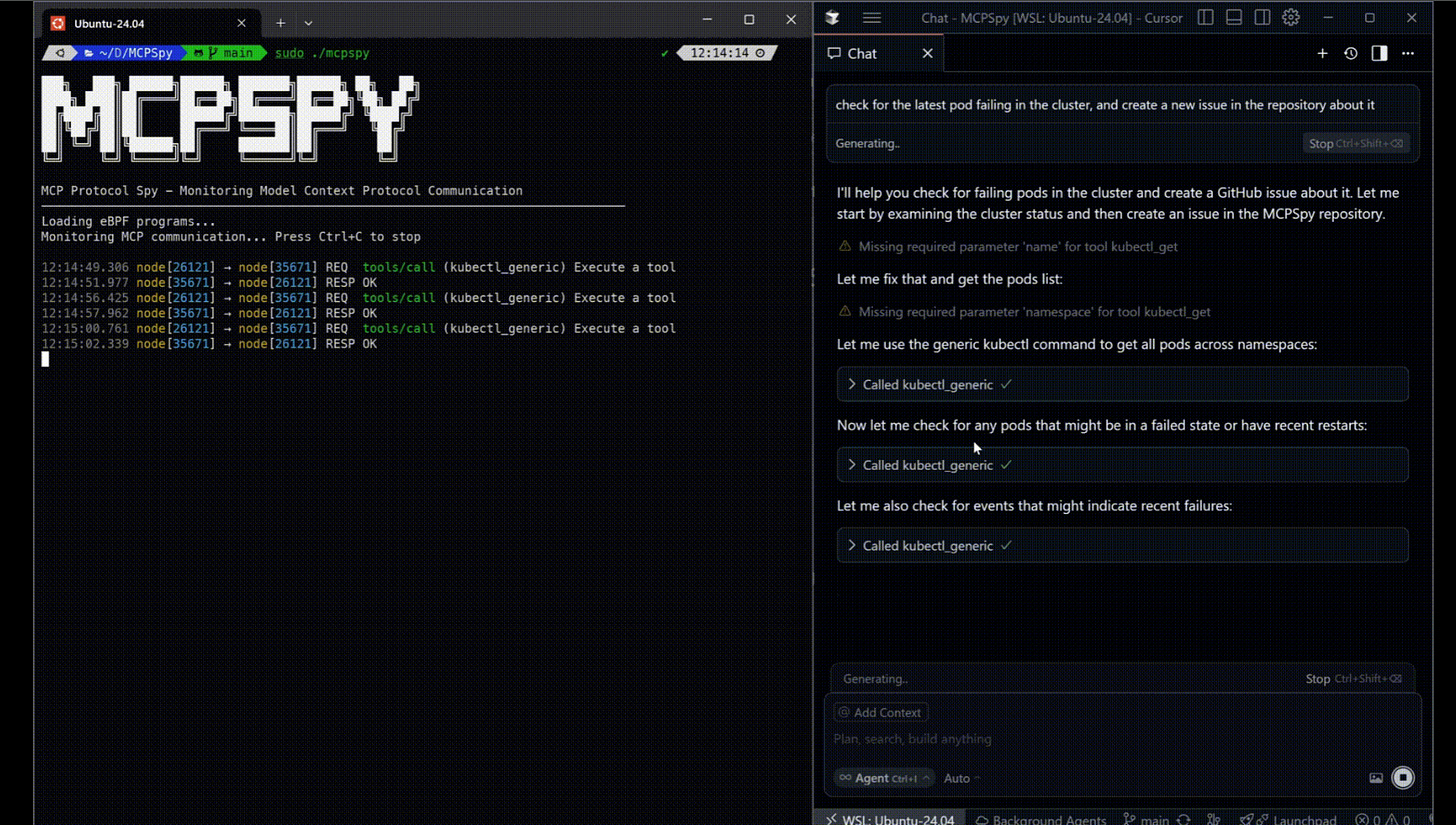Click the MCPSPY ASCII banner

[230, 118]
